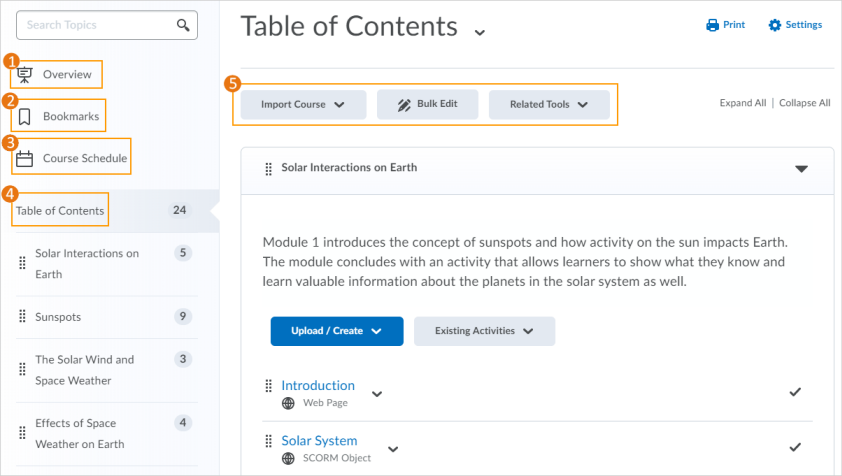Image resolution: width=842 pixels, height=476 pixels.
Task: Open Introduction topic context menu chevron
Action: click(x=377, y=394)
